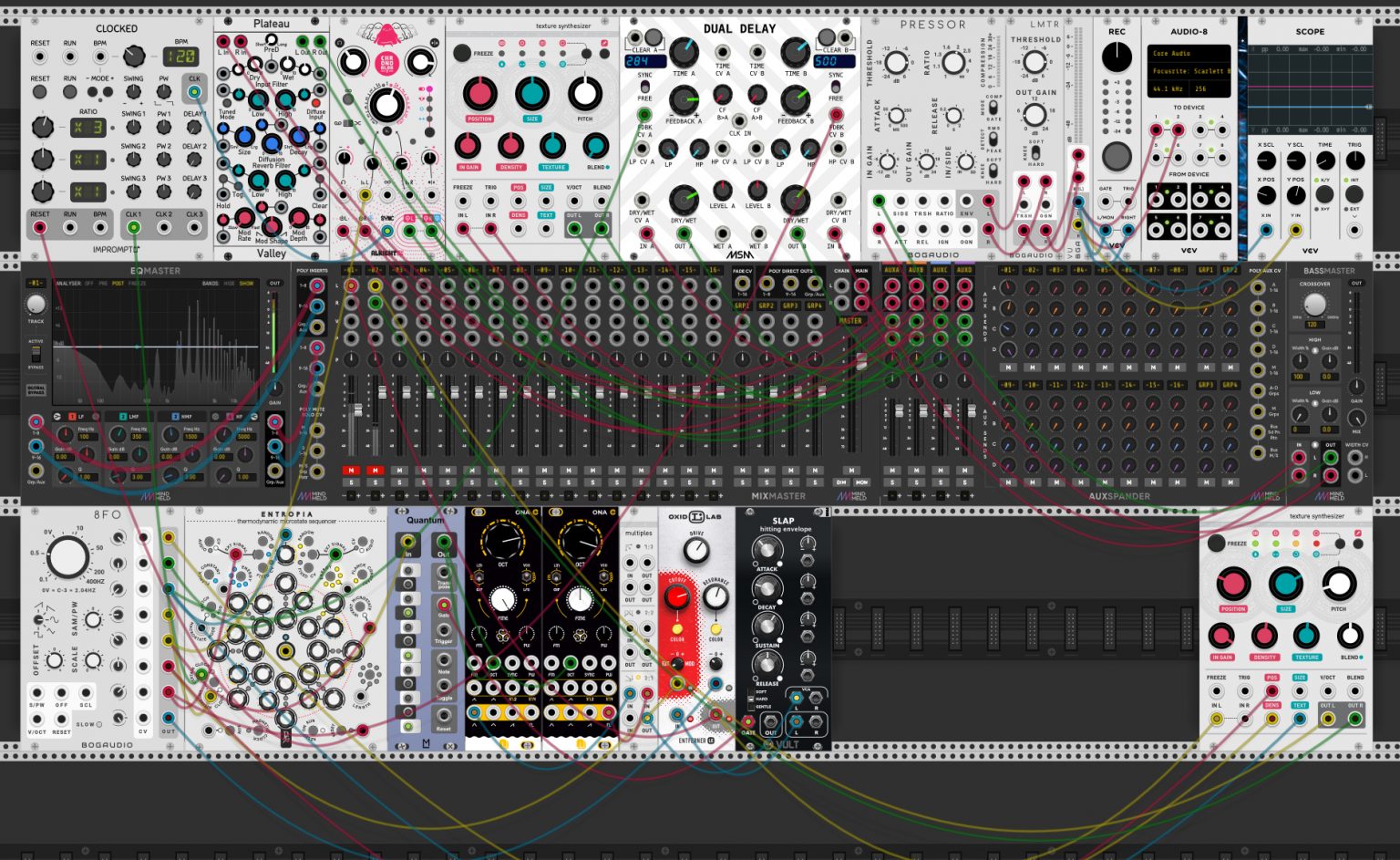Image resolution: width=1400 pixels, height=860 pixels.
Task: Click the THRESHOLD knob on Pressor
Action: tap(896, 63)
